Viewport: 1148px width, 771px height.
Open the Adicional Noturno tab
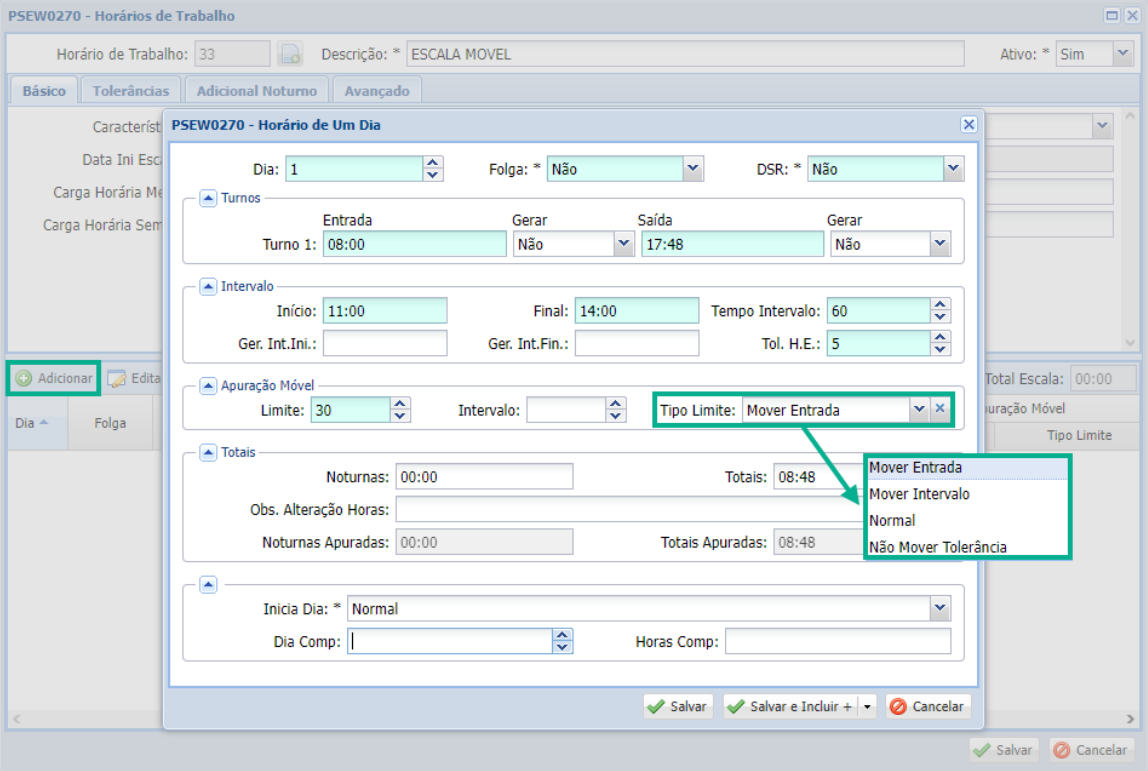(x=256, y=91)
